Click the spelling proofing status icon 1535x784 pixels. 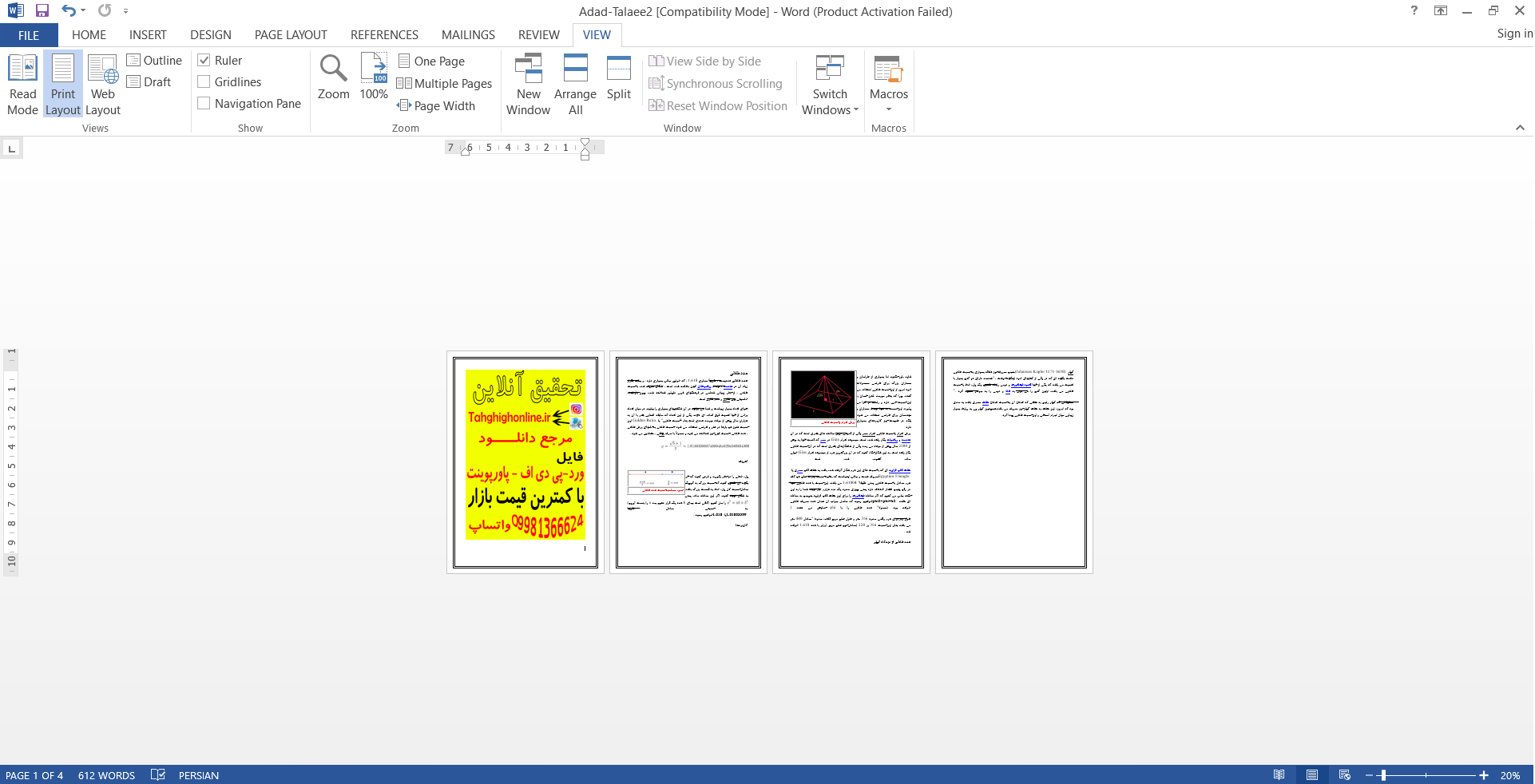click(158, 775)
